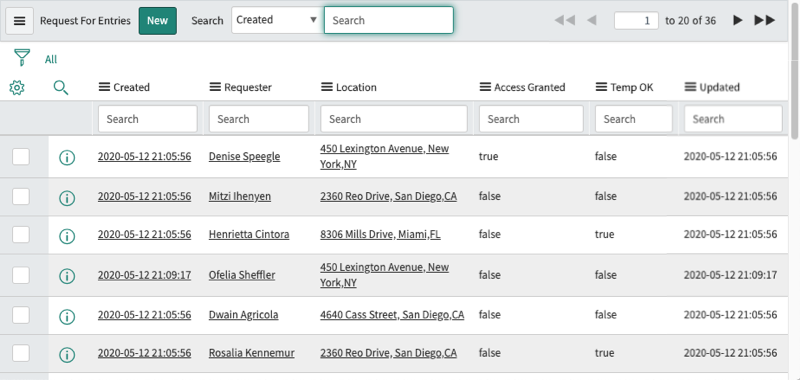Open Temp OK column menu icon
800x380 pixels.
[602, 87]
